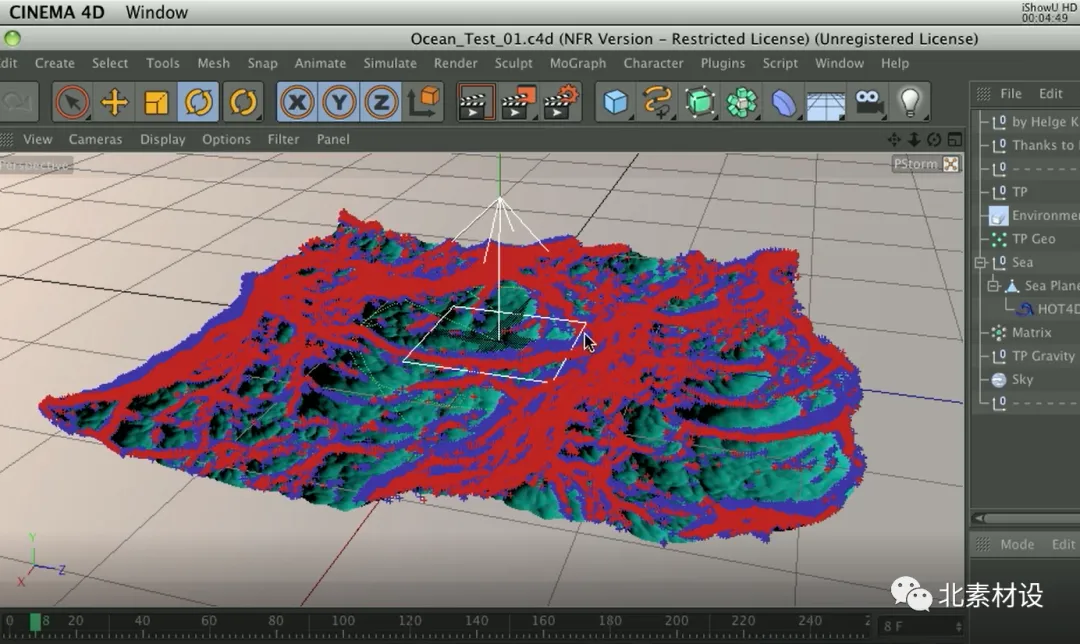Open the MoGraph menu
This screenshot has height=644, width=1080.
[578, 63]
